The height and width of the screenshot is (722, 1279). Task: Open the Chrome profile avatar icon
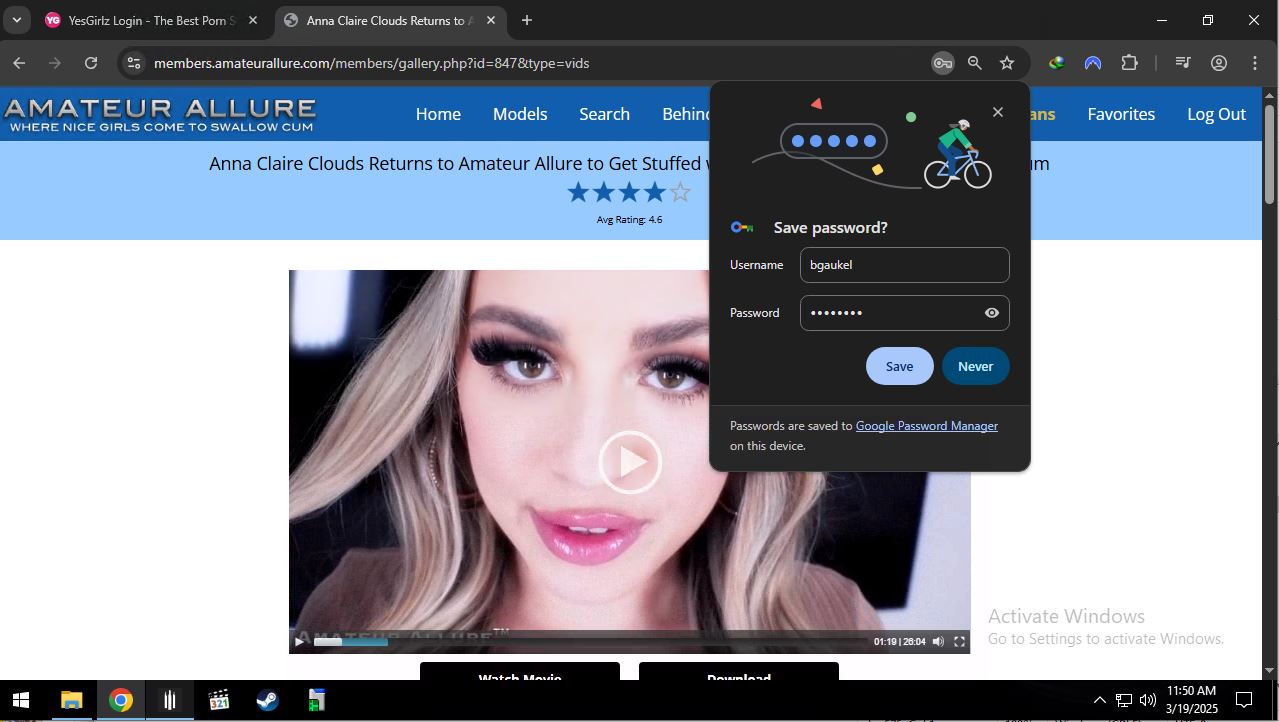coord(1219,63)
